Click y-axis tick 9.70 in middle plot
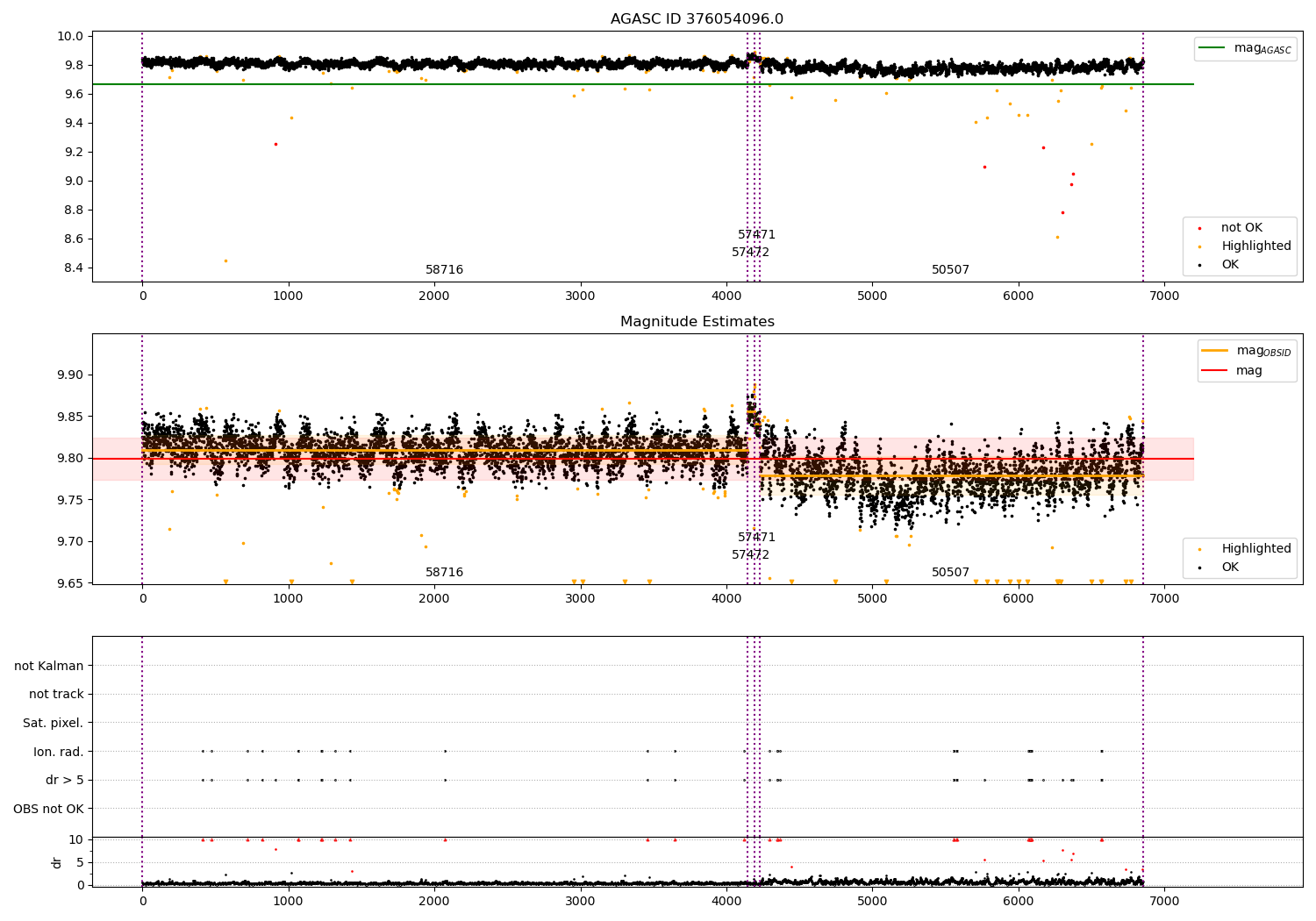Viewport: 1316px width, 921px height. pyautogui.click(x=72, y=542)
